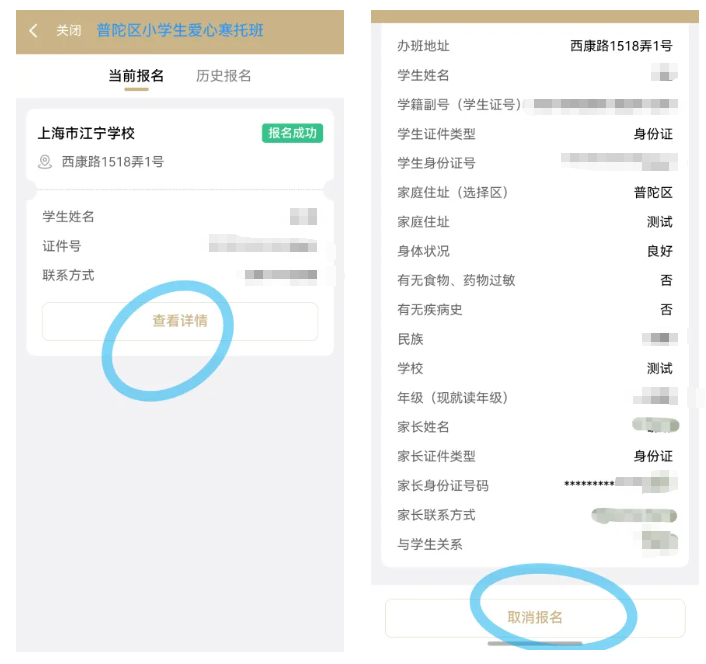Viewport: 706px width, 664px height.
Task: Tap the location pin icon beside 西康路1518弄1号
Action: (45, 162)
